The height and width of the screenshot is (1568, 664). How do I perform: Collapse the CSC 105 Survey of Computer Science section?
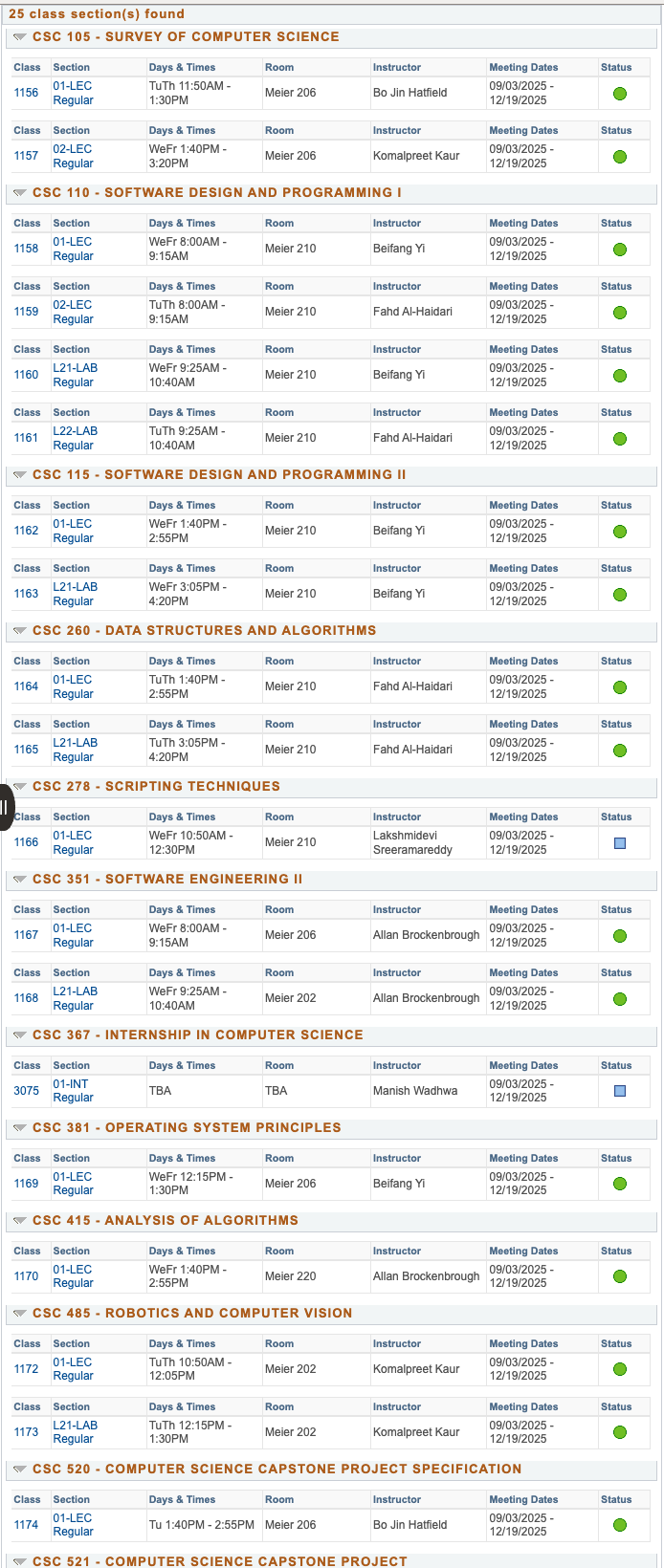[19, 37]
